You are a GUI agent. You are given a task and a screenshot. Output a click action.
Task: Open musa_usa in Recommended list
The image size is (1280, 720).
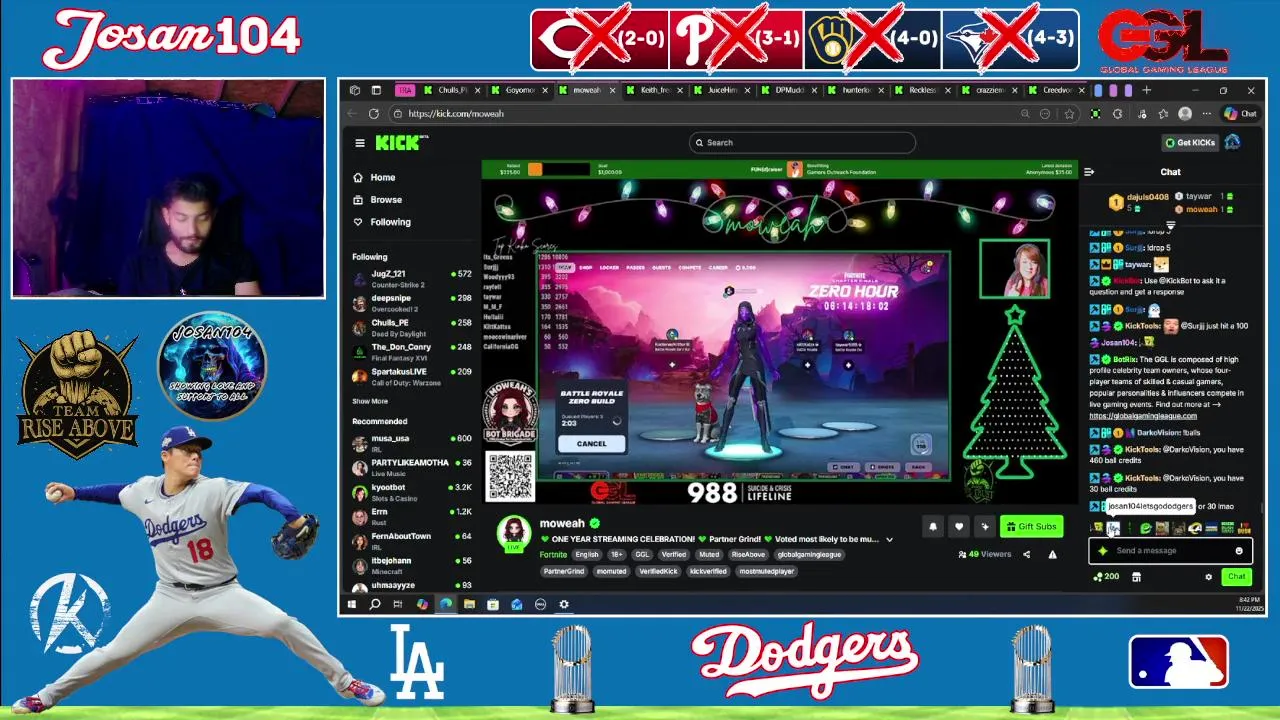click(412, 443)
